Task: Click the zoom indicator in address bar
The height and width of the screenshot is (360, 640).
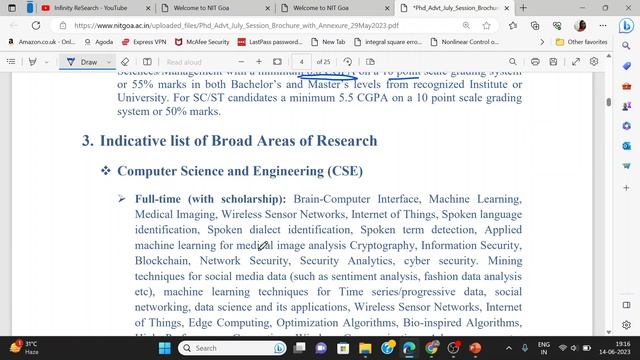Action: click(466, 25)
